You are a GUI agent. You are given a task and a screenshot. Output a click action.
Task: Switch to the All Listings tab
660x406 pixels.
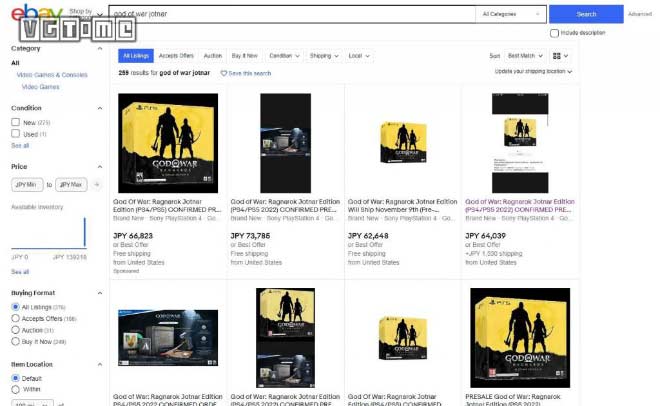136,56
